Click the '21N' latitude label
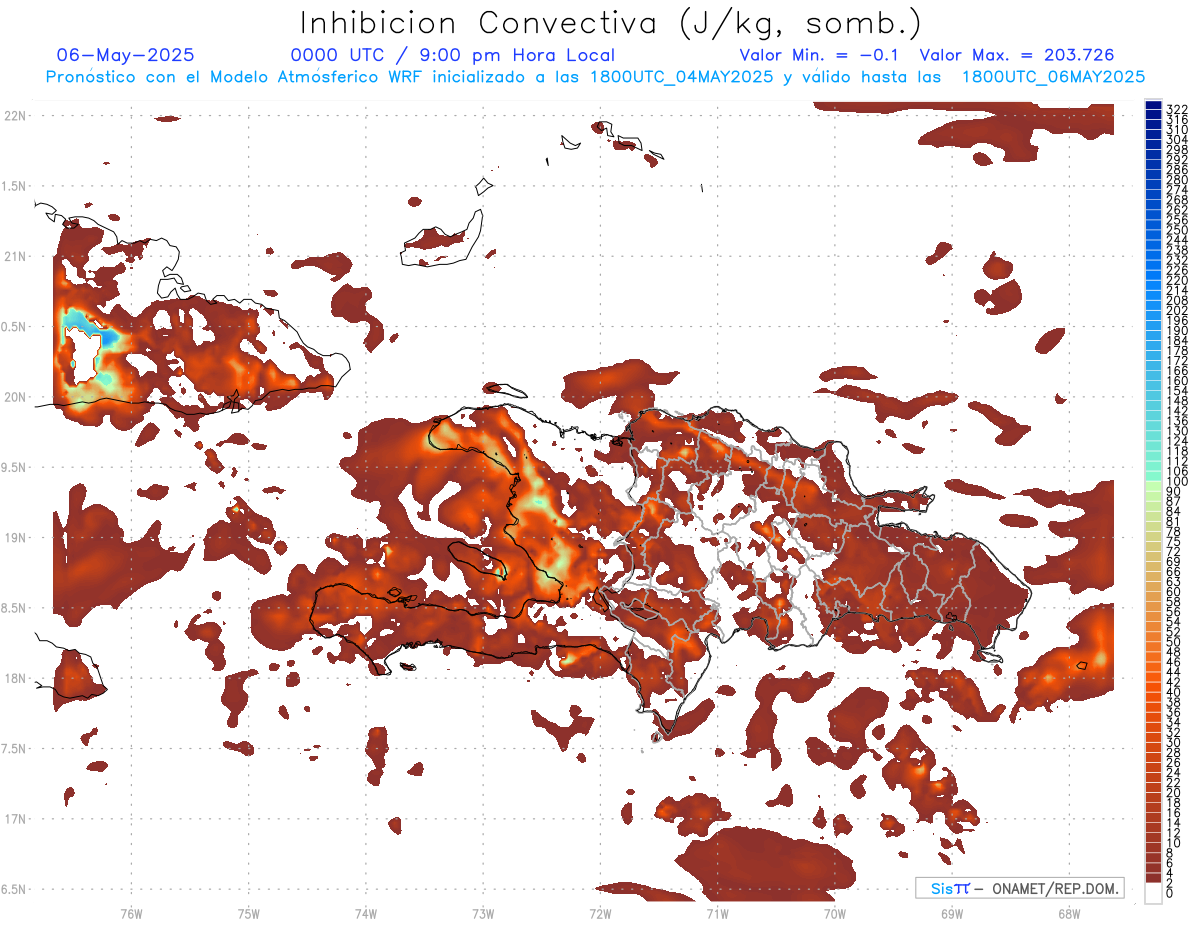 15,256
